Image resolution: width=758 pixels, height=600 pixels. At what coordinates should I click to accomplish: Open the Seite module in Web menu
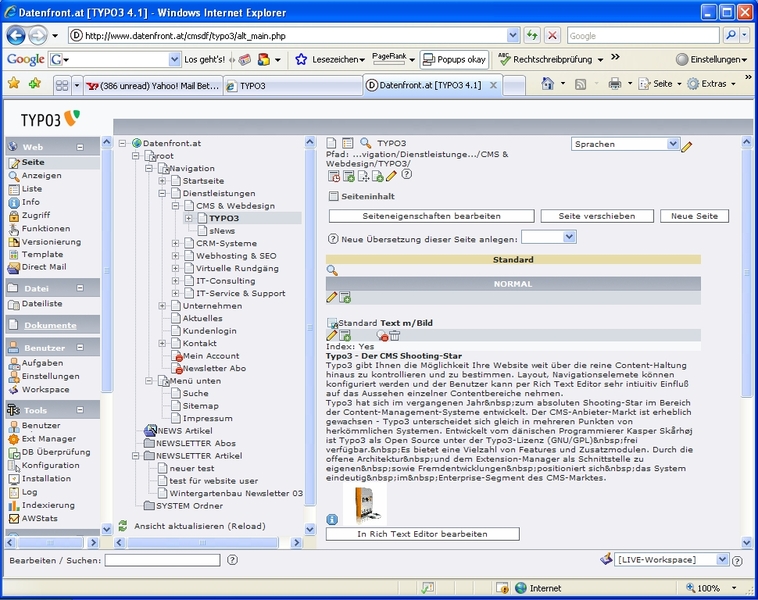pos(33,162)
